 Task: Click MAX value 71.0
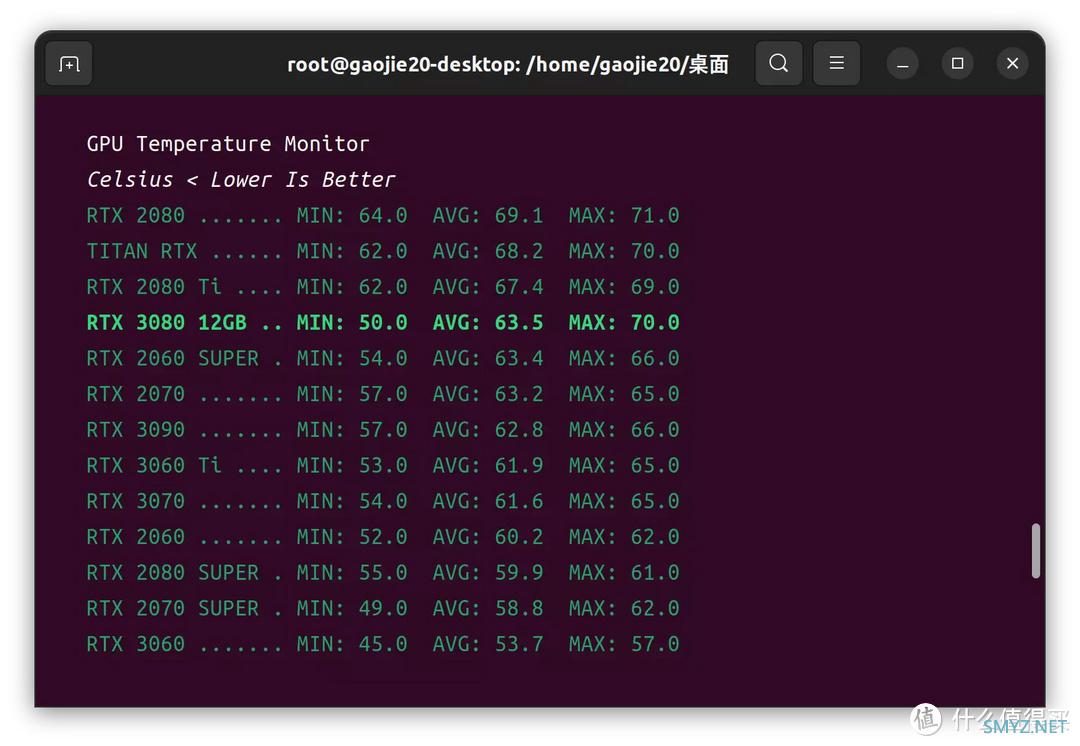click(x=655, y=216)
